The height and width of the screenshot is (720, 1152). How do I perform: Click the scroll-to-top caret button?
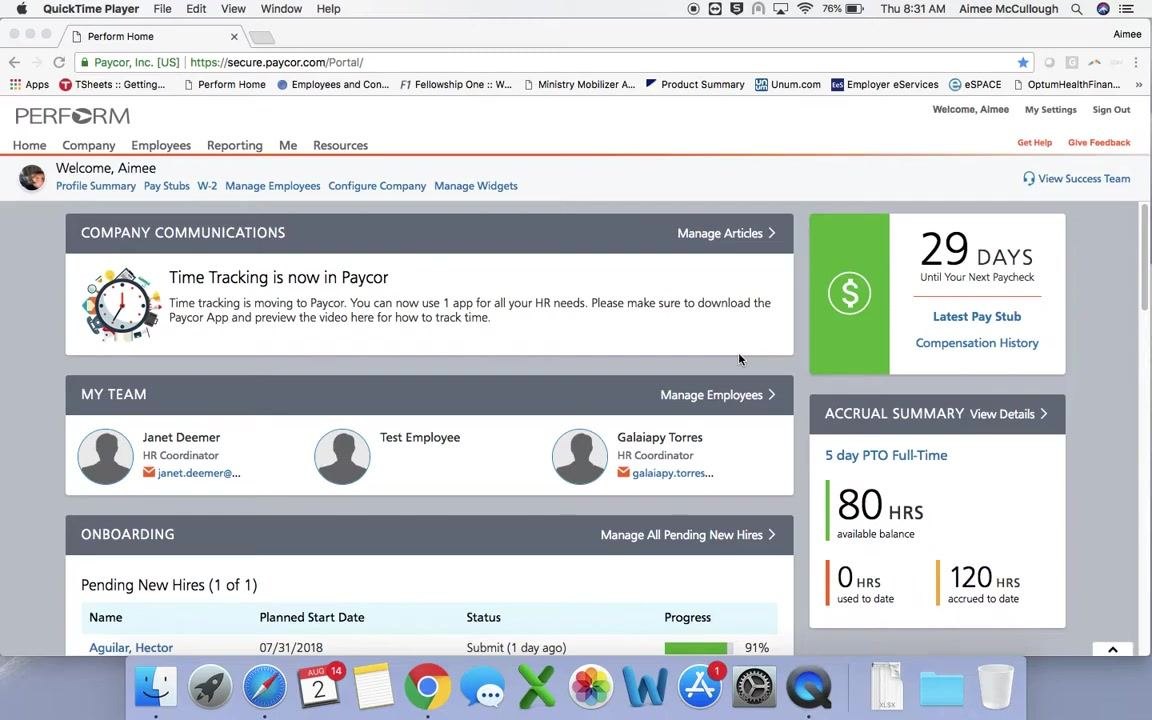coord(1112,649)
